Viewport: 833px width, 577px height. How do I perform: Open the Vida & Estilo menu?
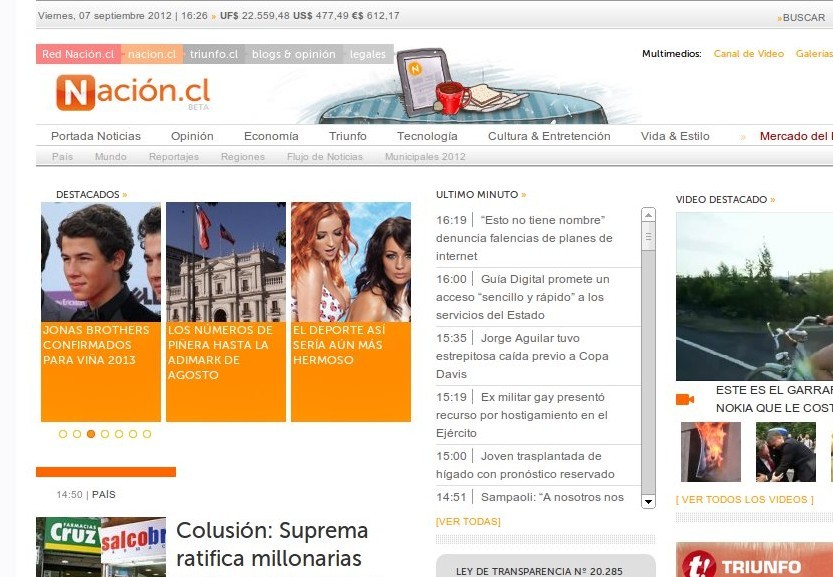pos(675,136)
